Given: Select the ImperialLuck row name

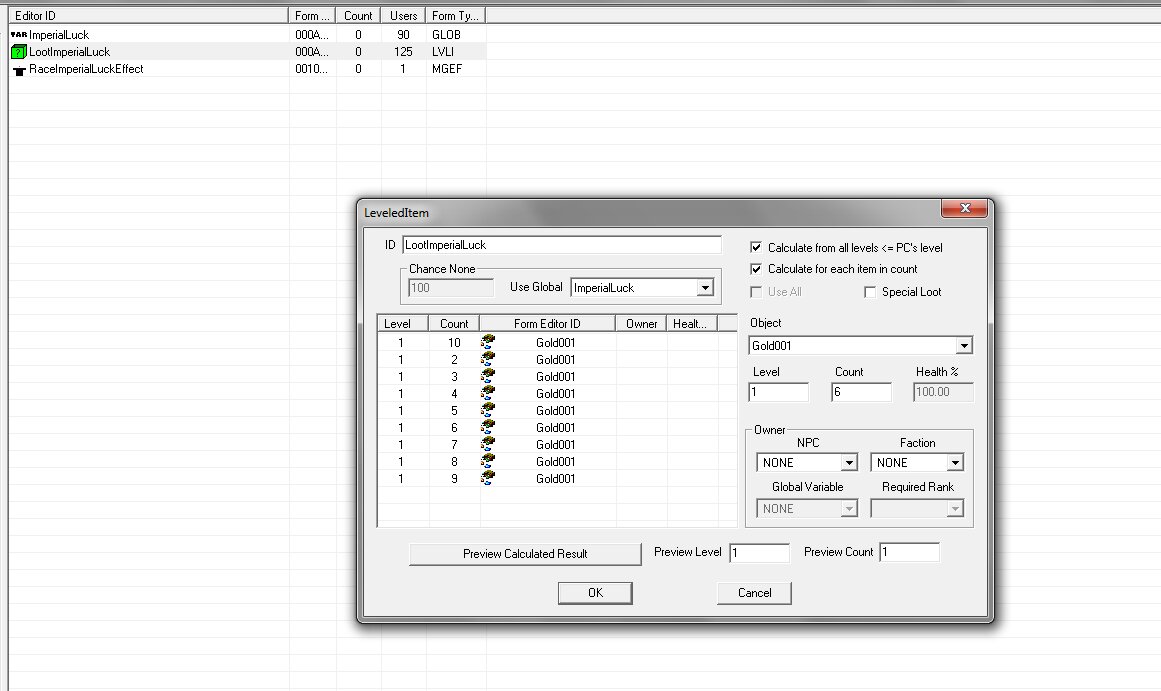Looking at the screenshot, I should pyautogui.click(x=58, y=35).
